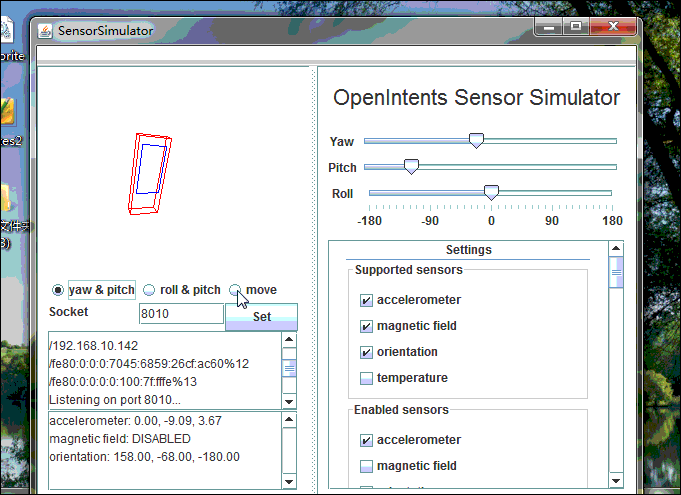Image resolution: width=681 pixels, height=495 pixels.
Task: Click the 'OpenIntents Sensor Simulator' heading
Action: (x=476, y=97)
